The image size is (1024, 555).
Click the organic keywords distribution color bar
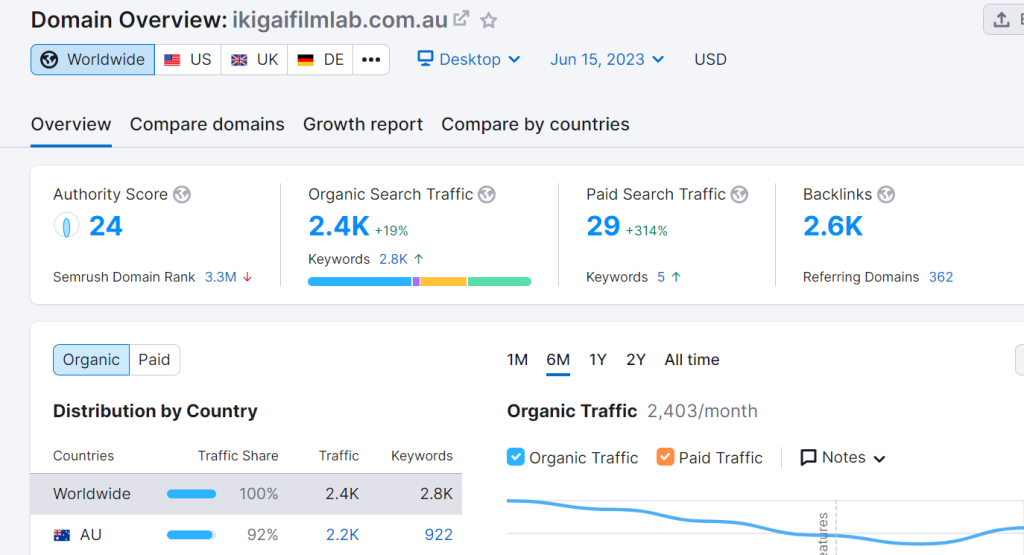[419, 282]
